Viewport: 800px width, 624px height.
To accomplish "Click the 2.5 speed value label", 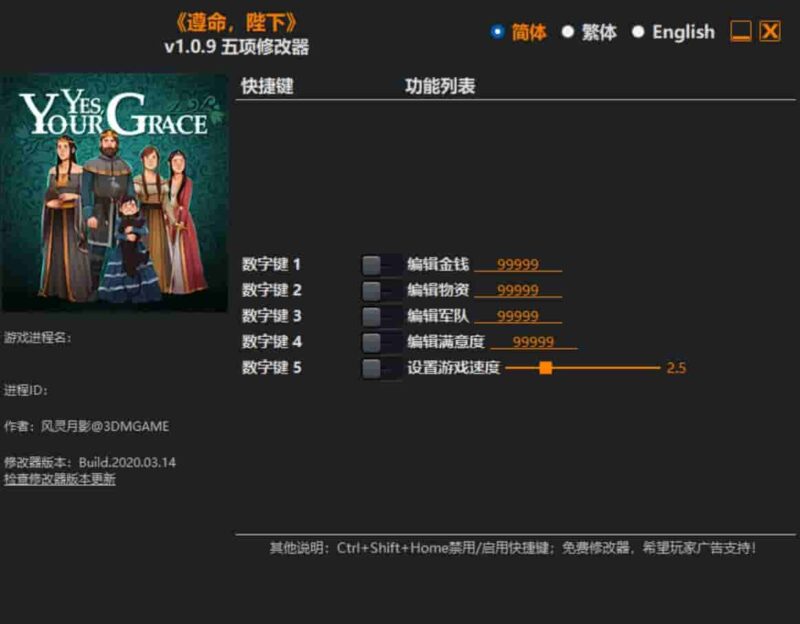I will tap(678, 368).
